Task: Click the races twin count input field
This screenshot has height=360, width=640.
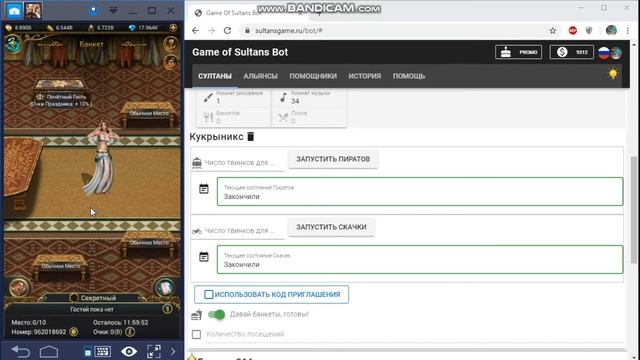Action: click(x=244, y=231)
